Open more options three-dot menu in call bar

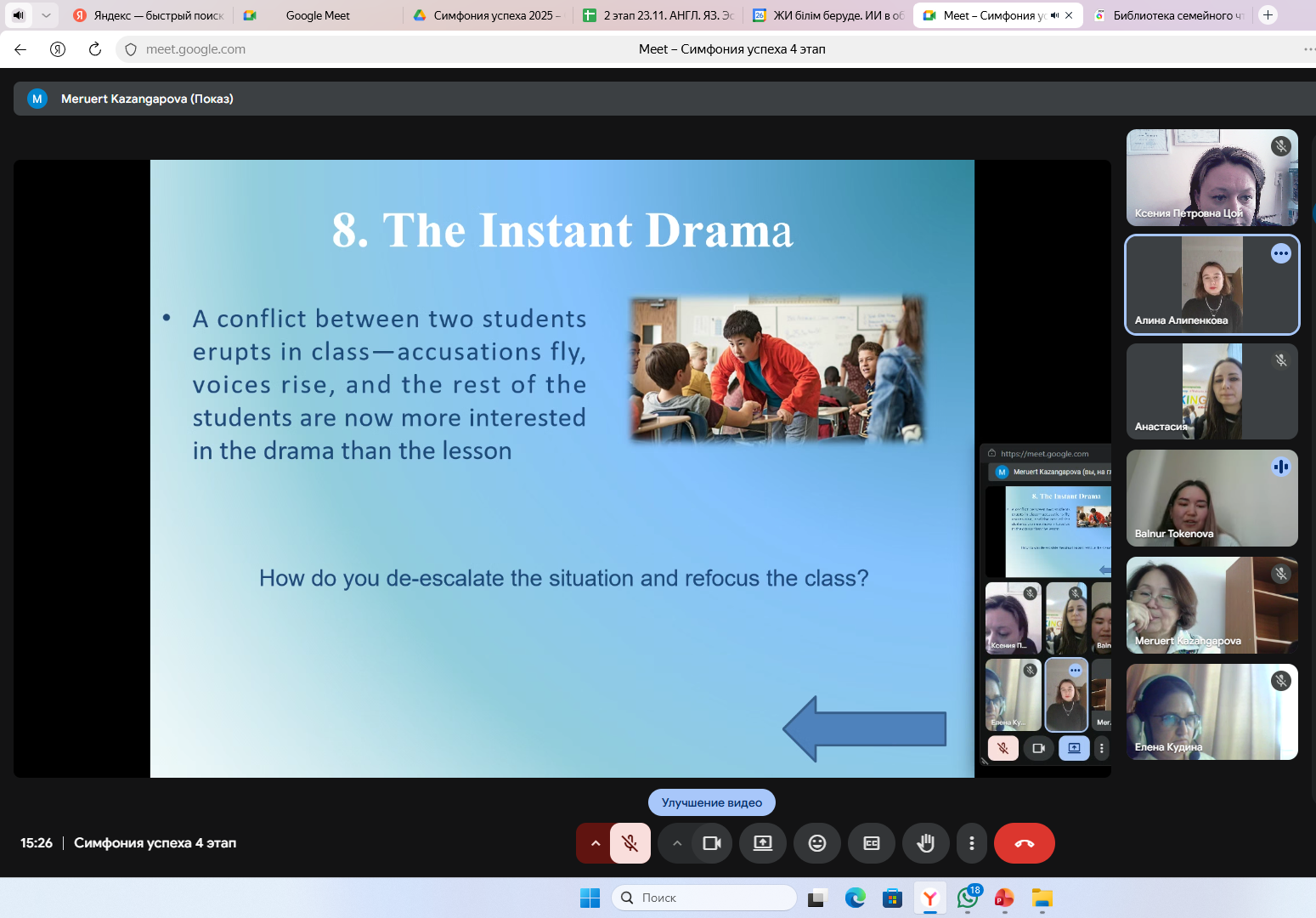point(971,843)
